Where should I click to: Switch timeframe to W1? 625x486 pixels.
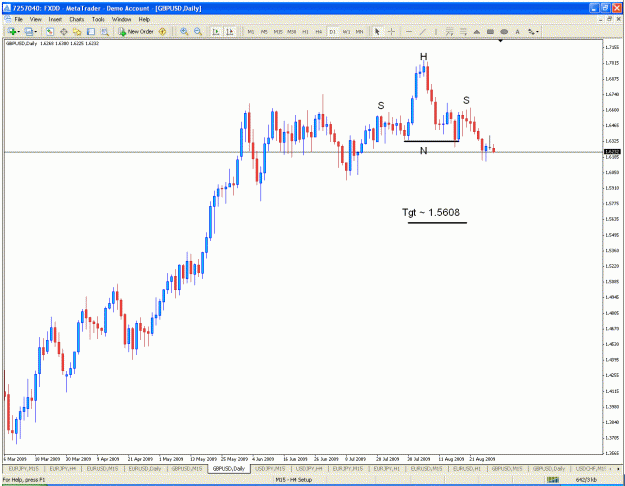[346, 31]
